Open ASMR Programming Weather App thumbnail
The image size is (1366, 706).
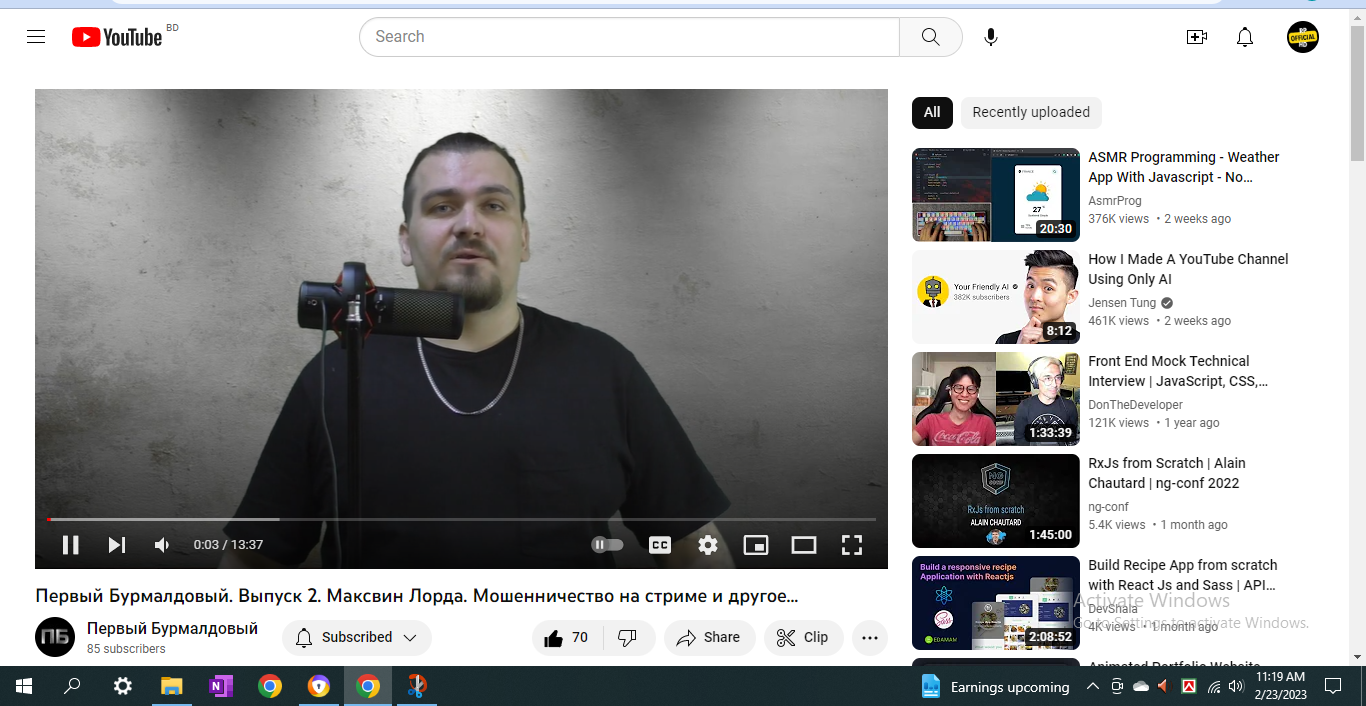pos(996,195)
